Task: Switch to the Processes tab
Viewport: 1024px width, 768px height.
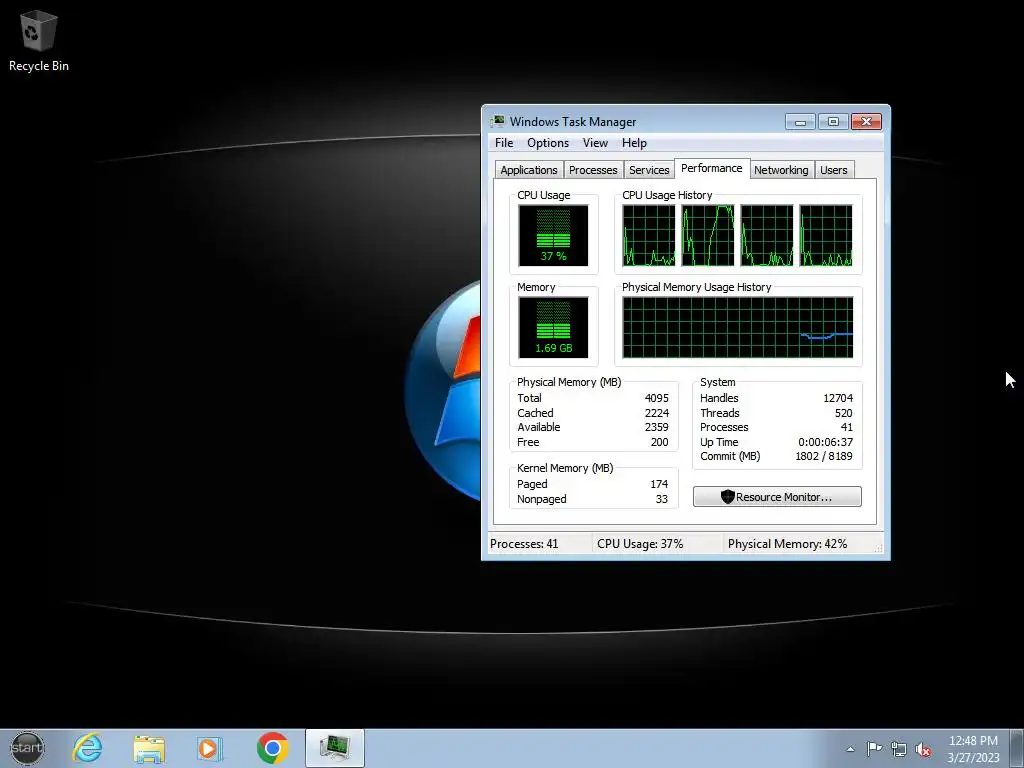Action: click(x=593, y=170)
